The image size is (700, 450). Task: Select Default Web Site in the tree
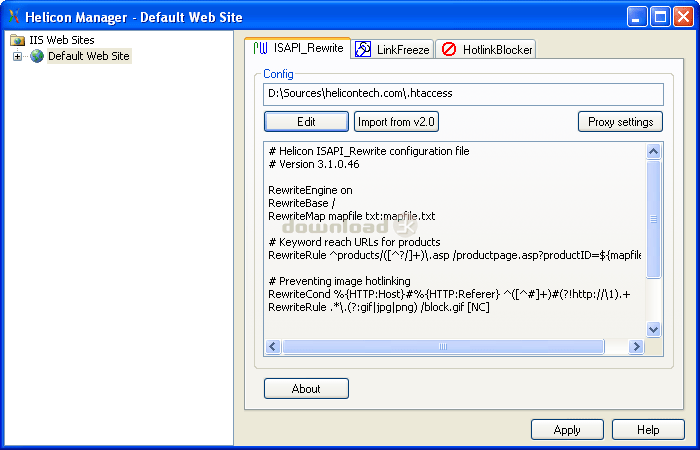(89, 56)
